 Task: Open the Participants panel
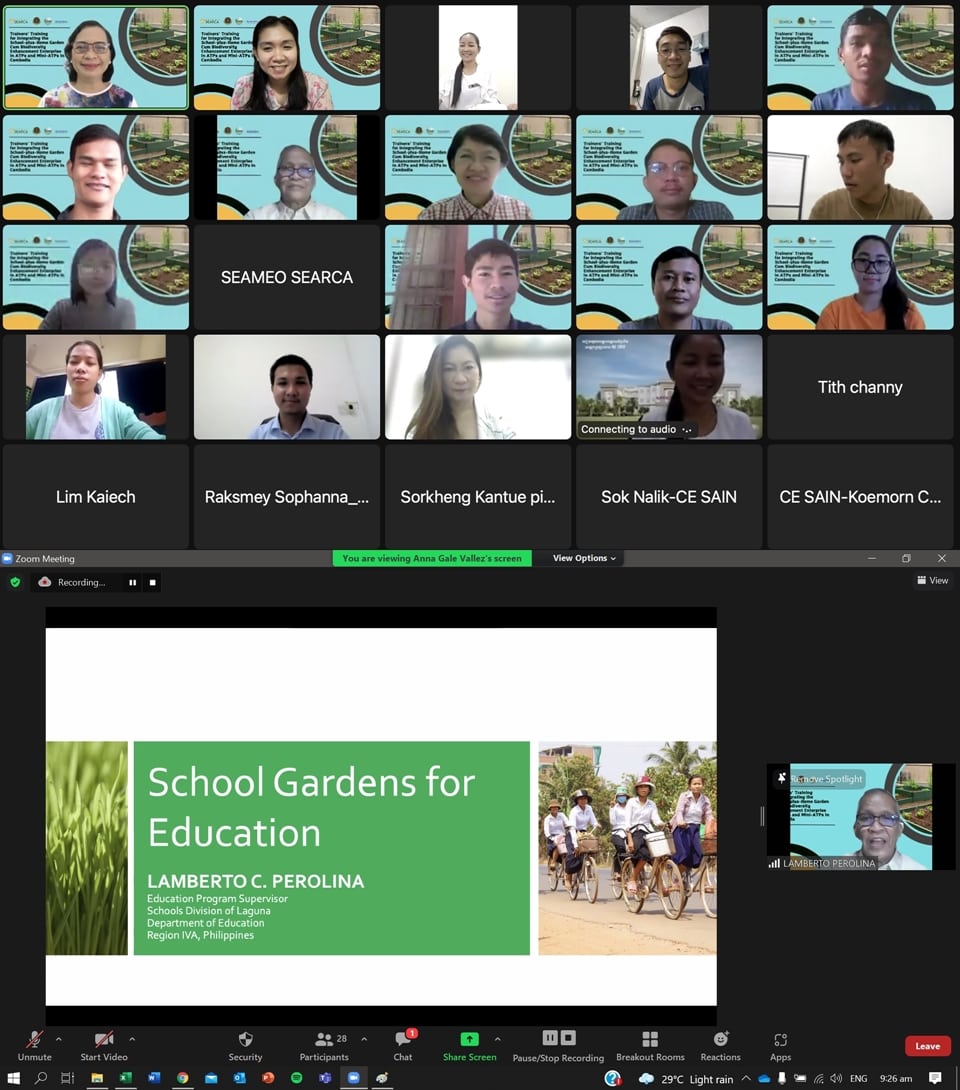click(324, 1045)
